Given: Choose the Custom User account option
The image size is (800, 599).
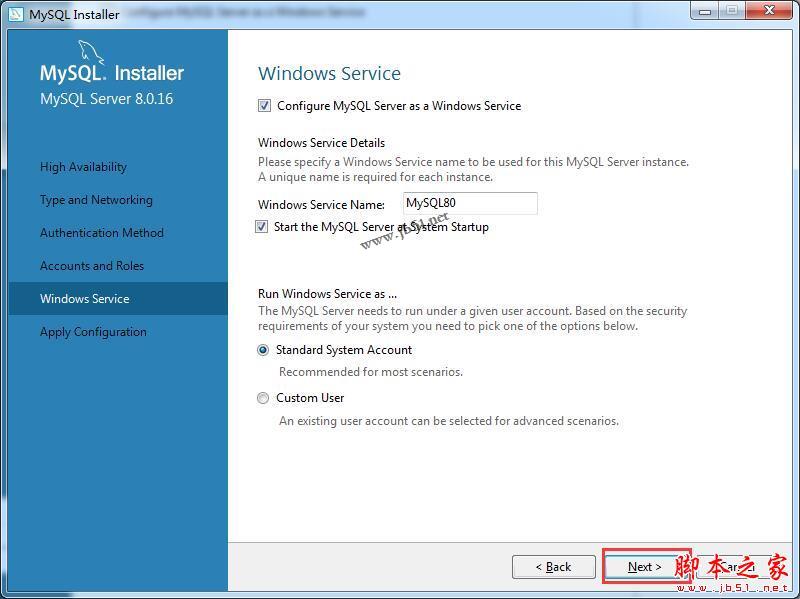Looking at the screenshot, I should 263,397.
